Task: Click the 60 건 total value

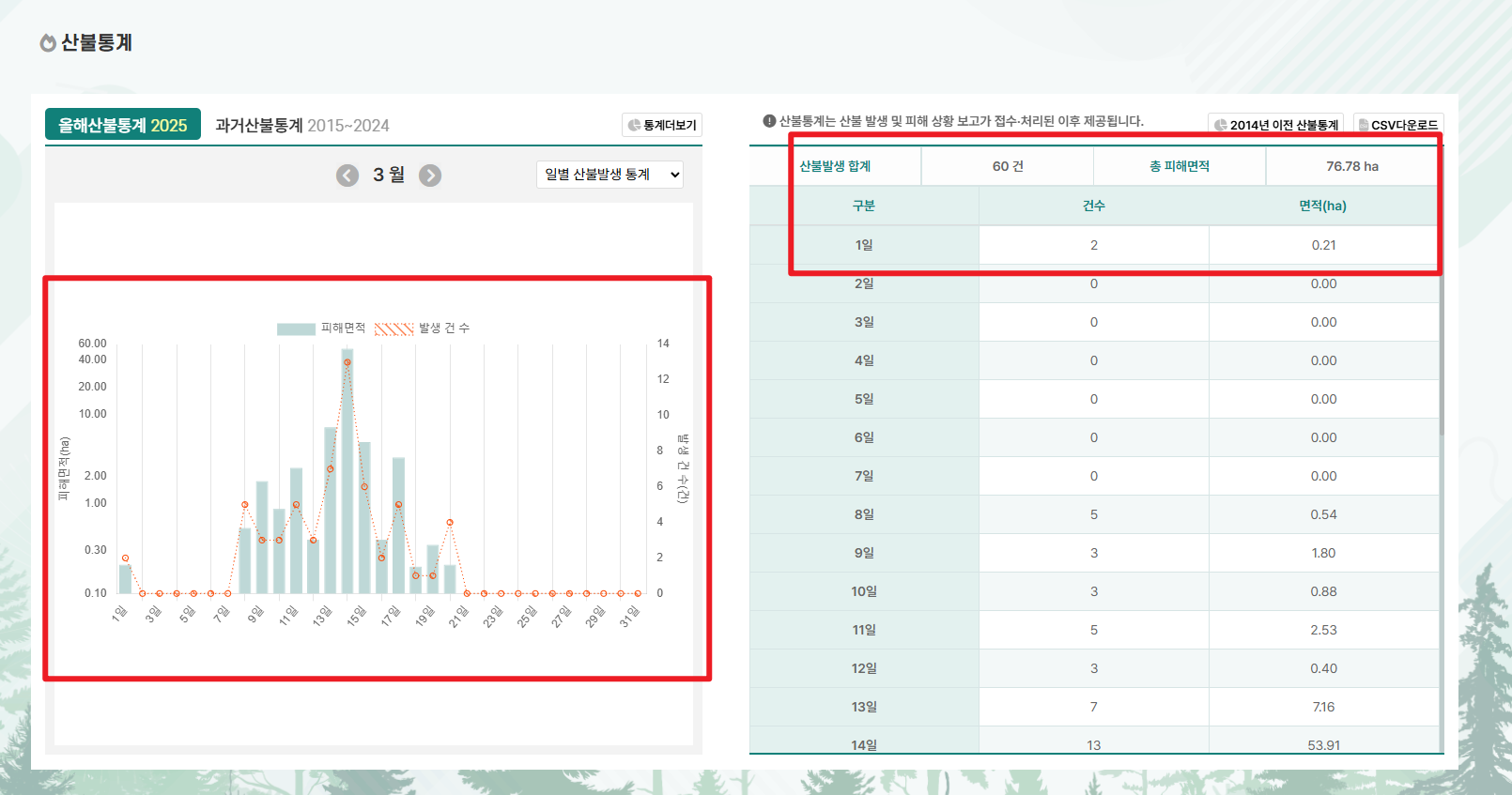Action: 1008,166
